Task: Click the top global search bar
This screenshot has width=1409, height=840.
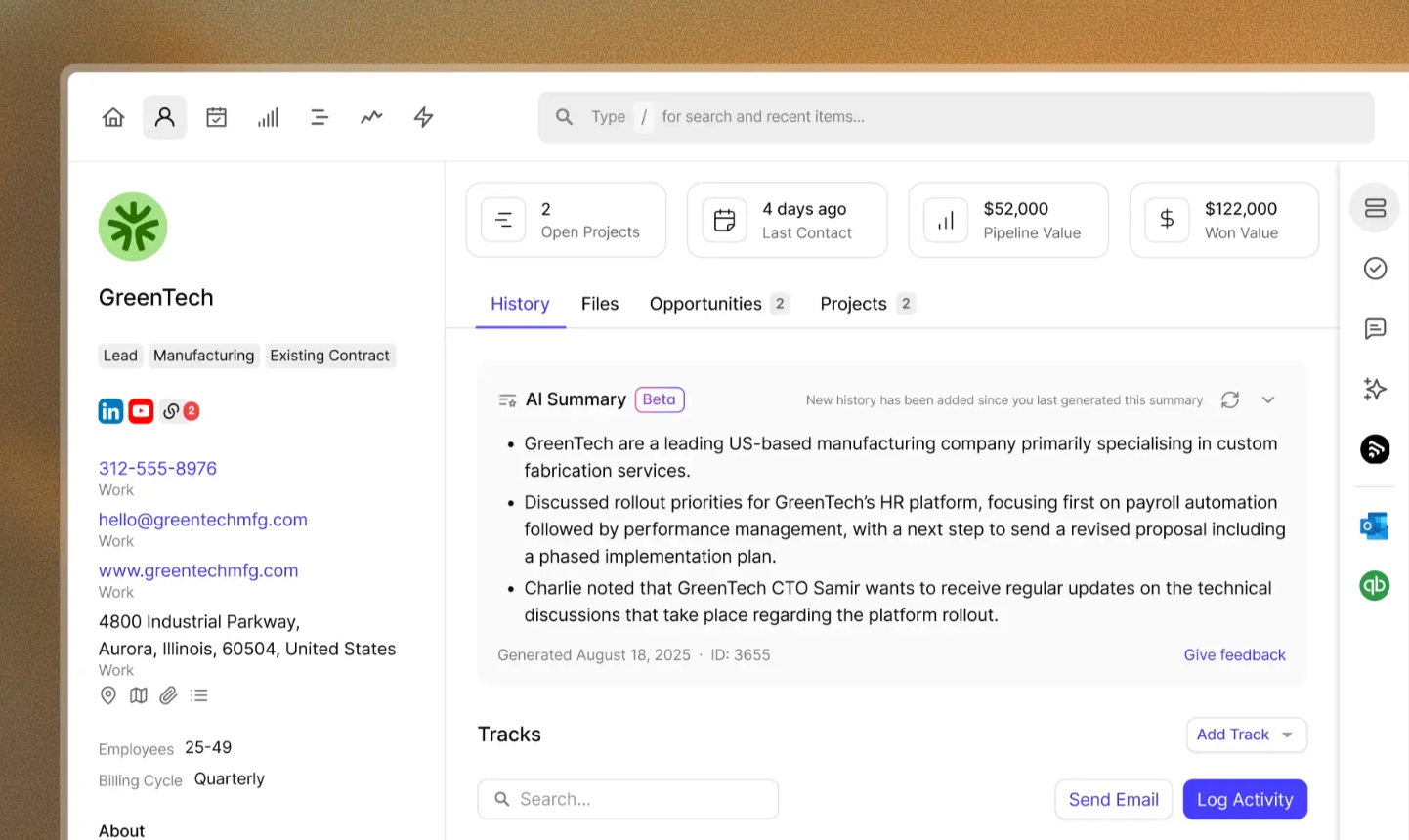Action: 956,117
